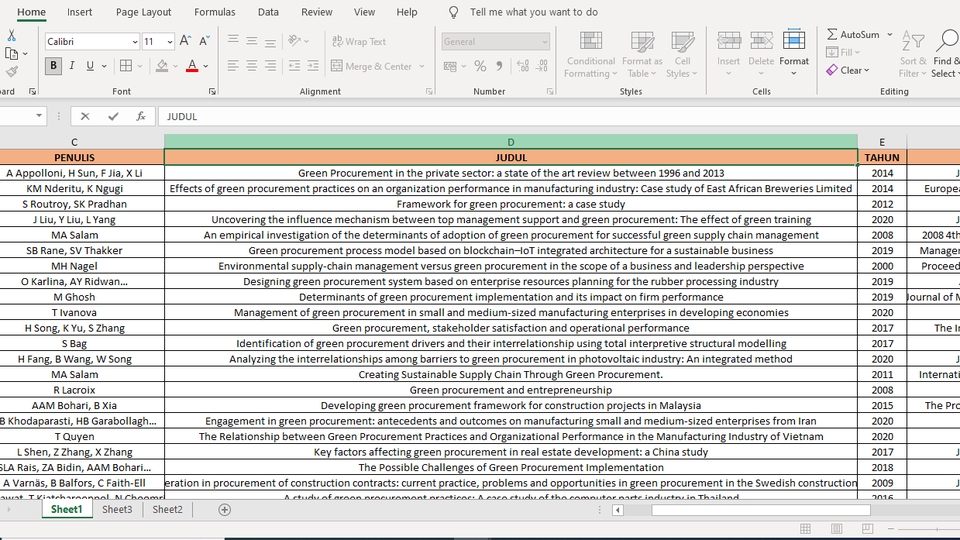Image resolution: width=960 pixels, height=540 pixels.
Task: Set Middle Align vertical alignment
Action: point(252,41)
